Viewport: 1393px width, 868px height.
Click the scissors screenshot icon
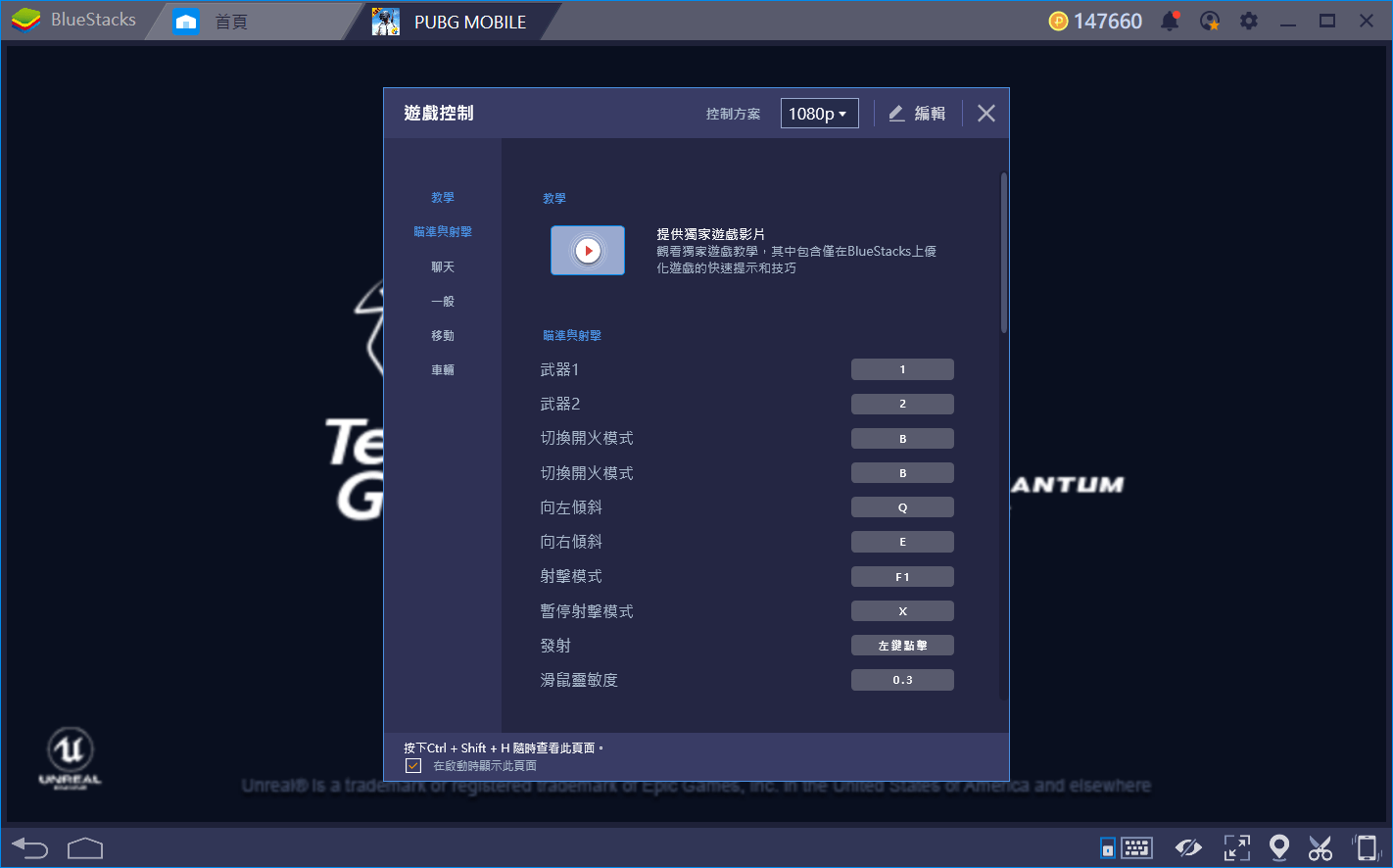pos(1321,847)
